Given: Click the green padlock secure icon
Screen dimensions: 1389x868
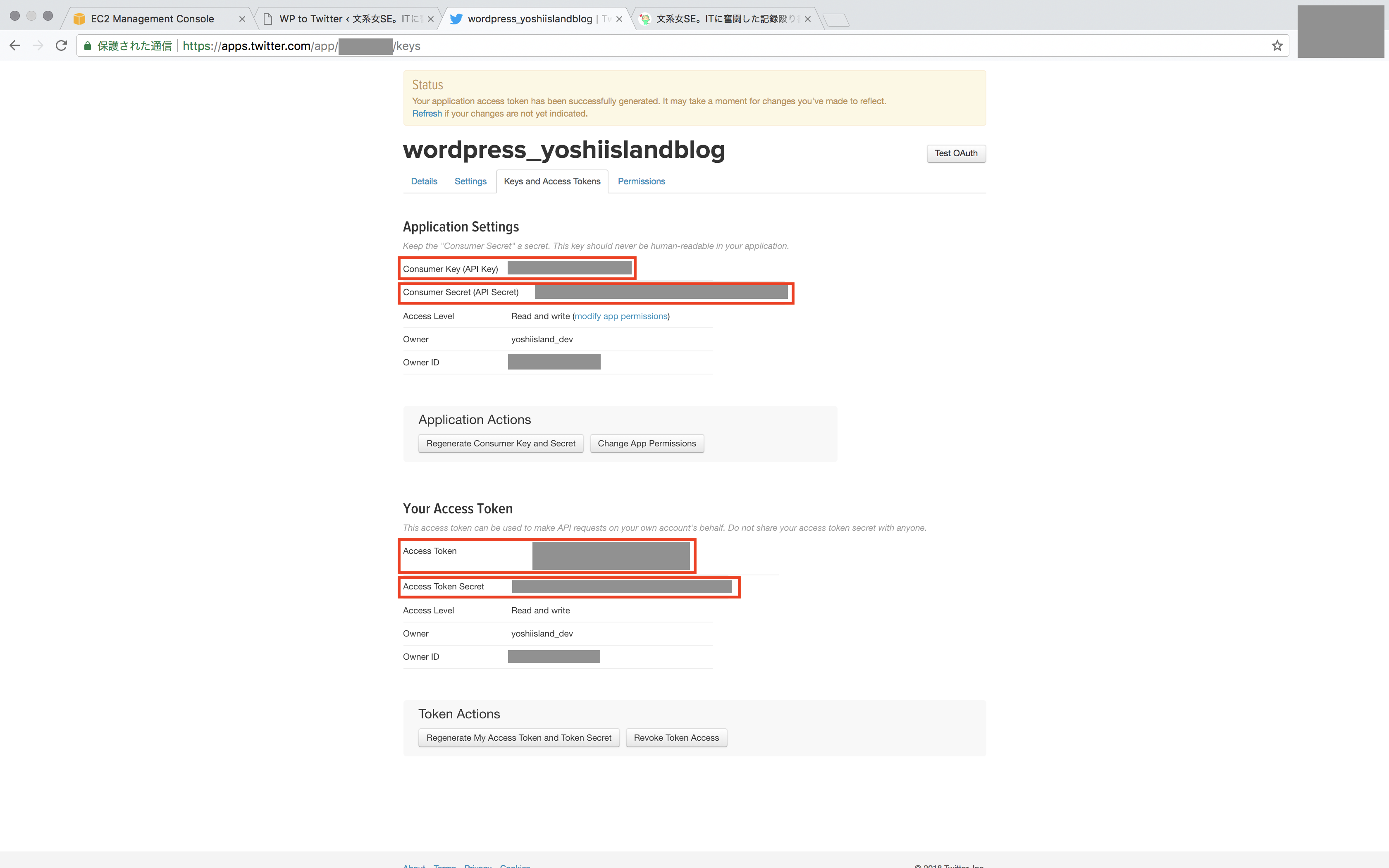Looking at the screenshot, I should (x=87, y=46).
